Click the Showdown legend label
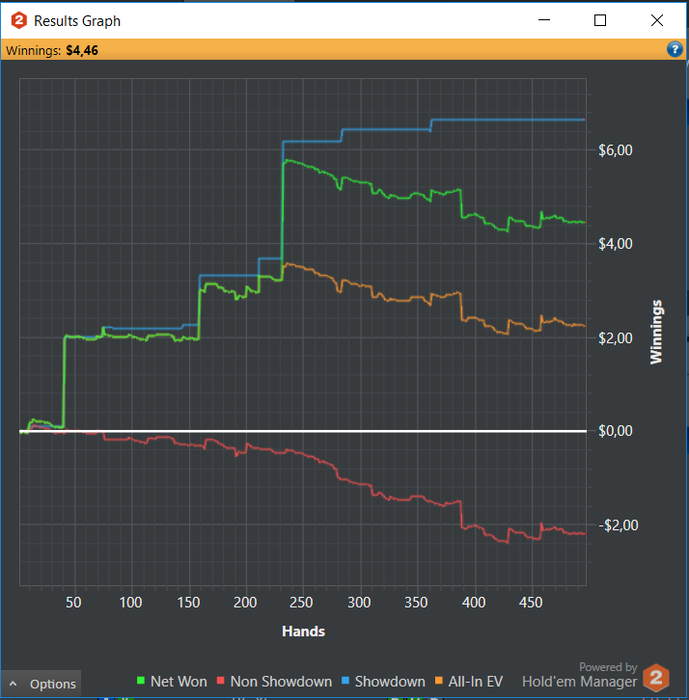The image size is (689, 700). tap(390, 682)
